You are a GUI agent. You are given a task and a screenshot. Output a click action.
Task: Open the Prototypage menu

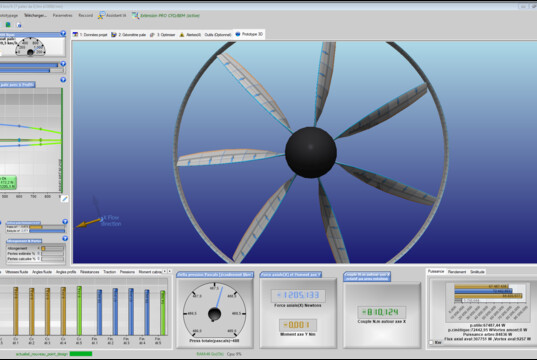[x=8, y=15]
